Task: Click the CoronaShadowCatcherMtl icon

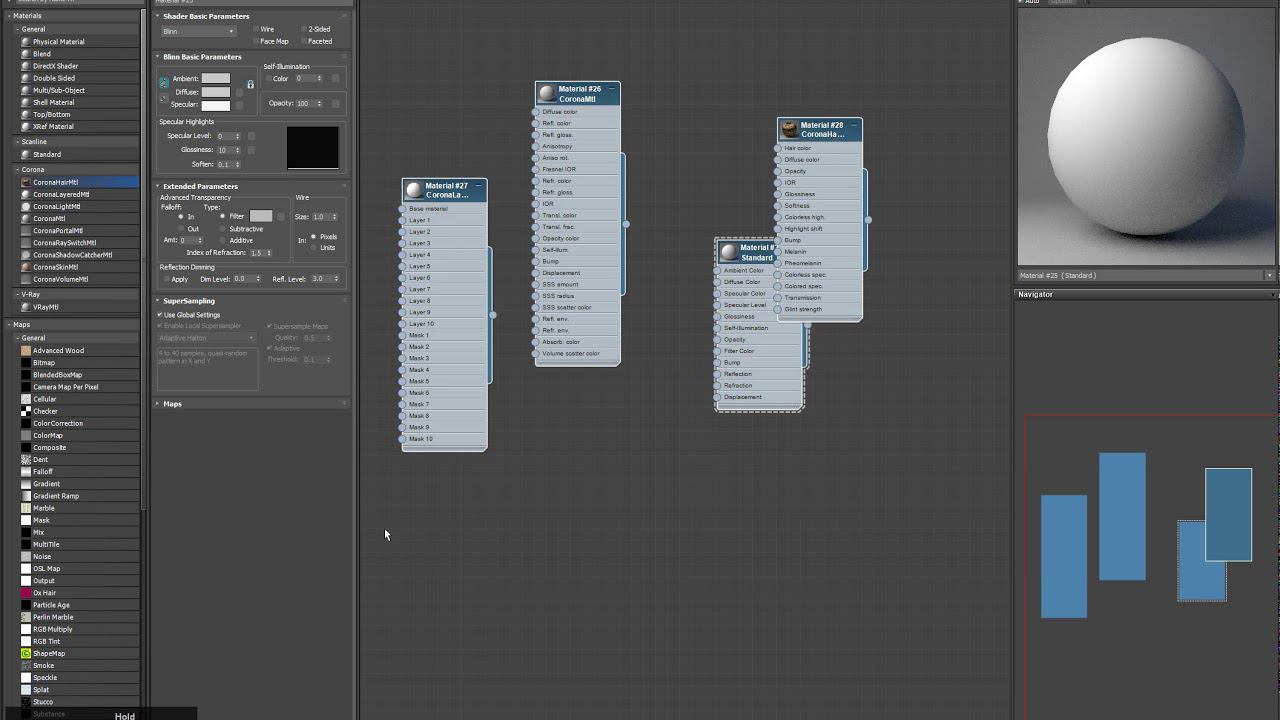Action: tap(26, 255)
